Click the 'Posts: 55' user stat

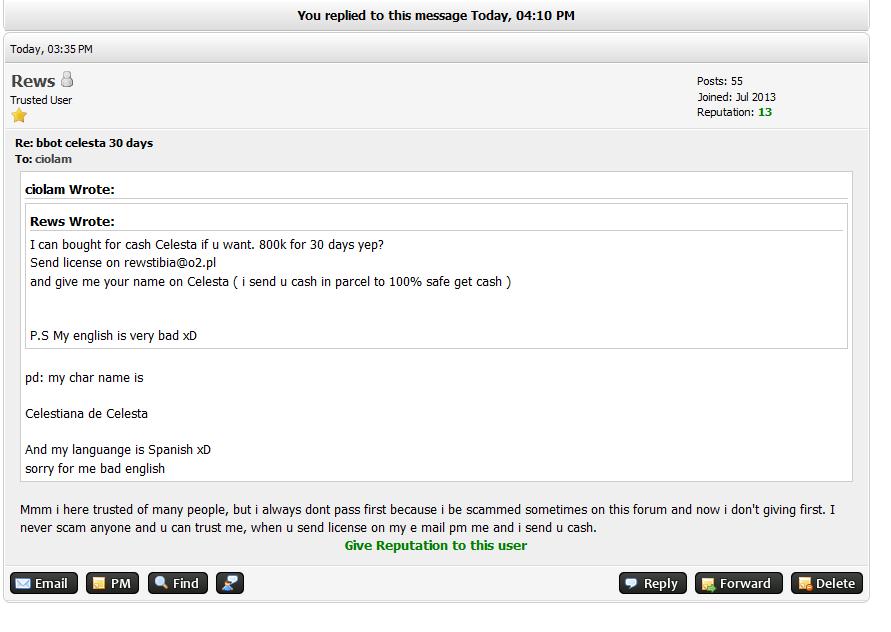pos(720,81)
